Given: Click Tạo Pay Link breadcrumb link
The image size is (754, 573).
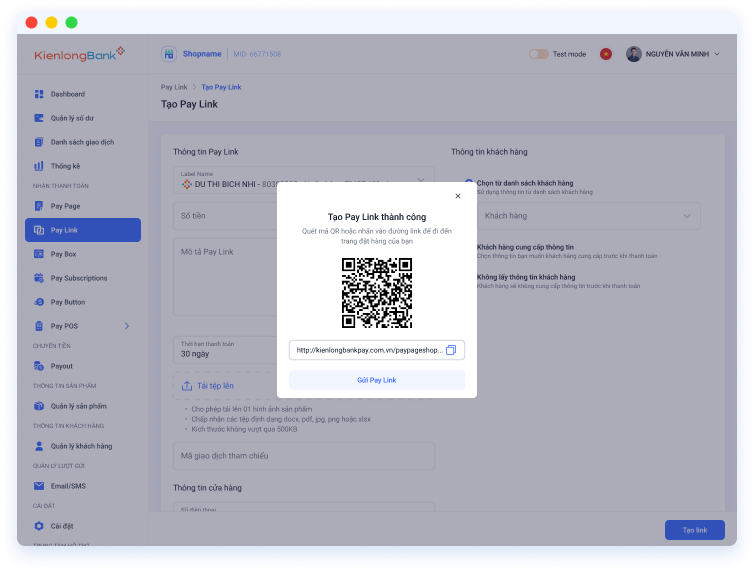Looking at the screenshot, I should (221, 87).
